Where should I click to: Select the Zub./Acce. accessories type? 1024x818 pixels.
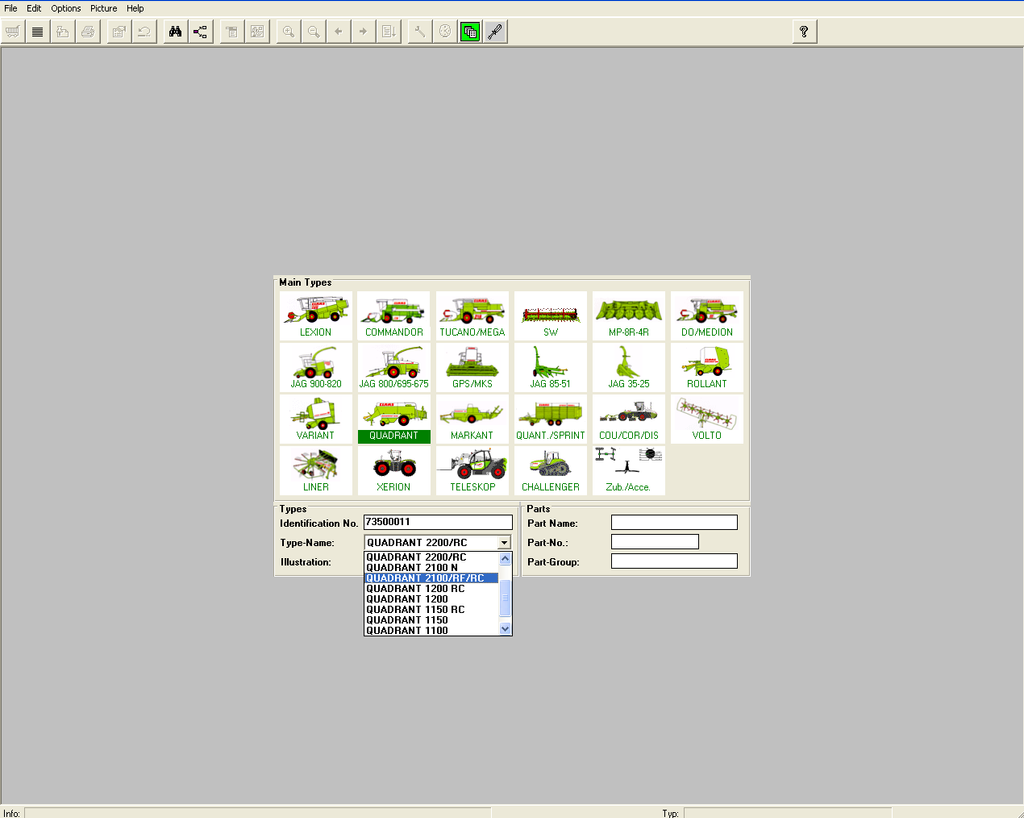tap(629, 471)
